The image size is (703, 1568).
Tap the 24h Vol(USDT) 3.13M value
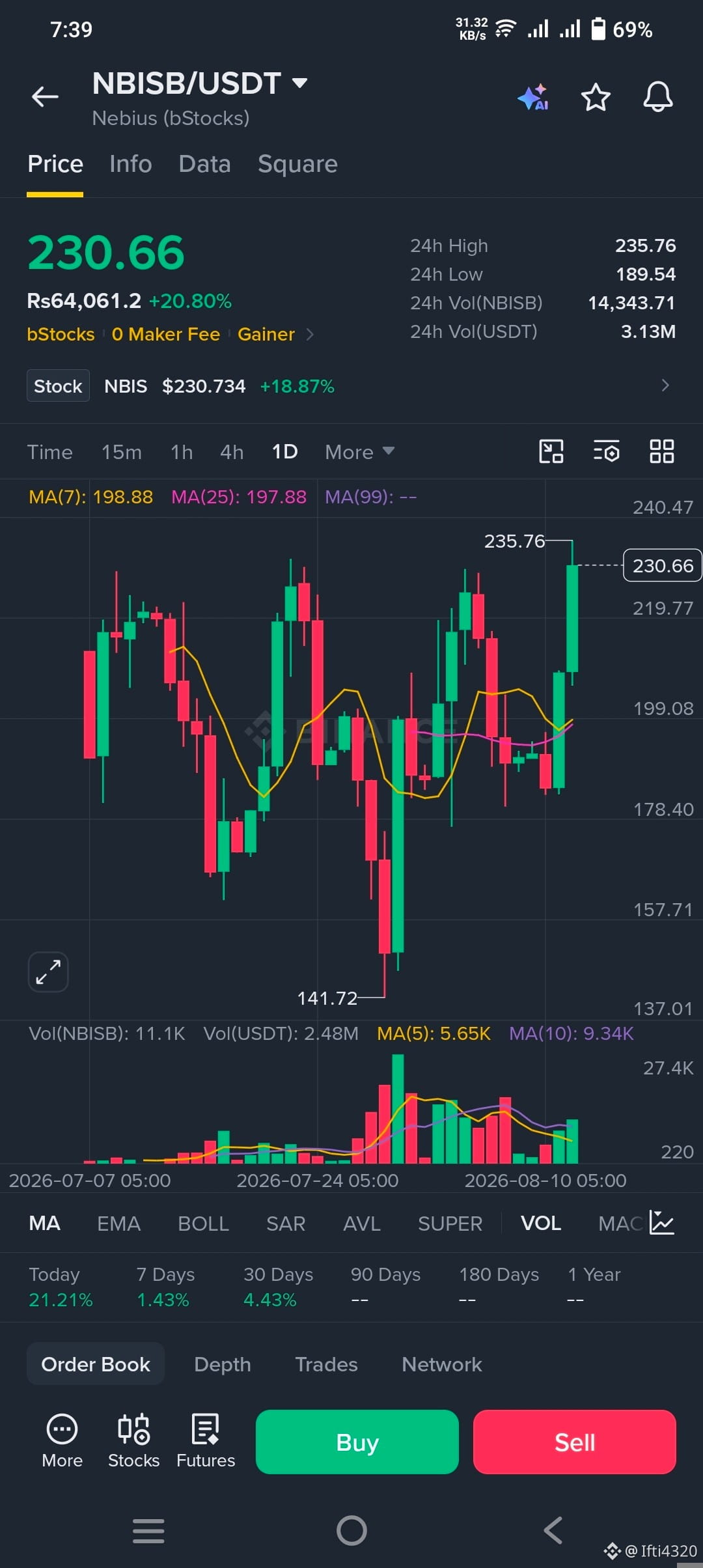coord(648,331)
